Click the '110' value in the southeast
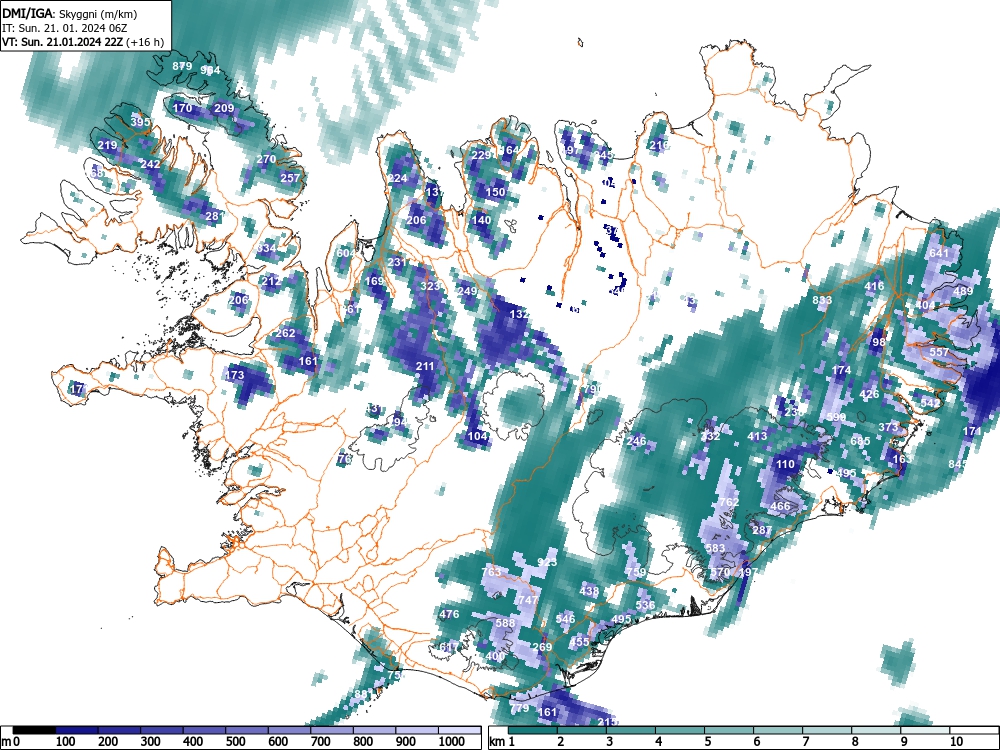Viewport: 1000px width, 750px height. [785, 464]
